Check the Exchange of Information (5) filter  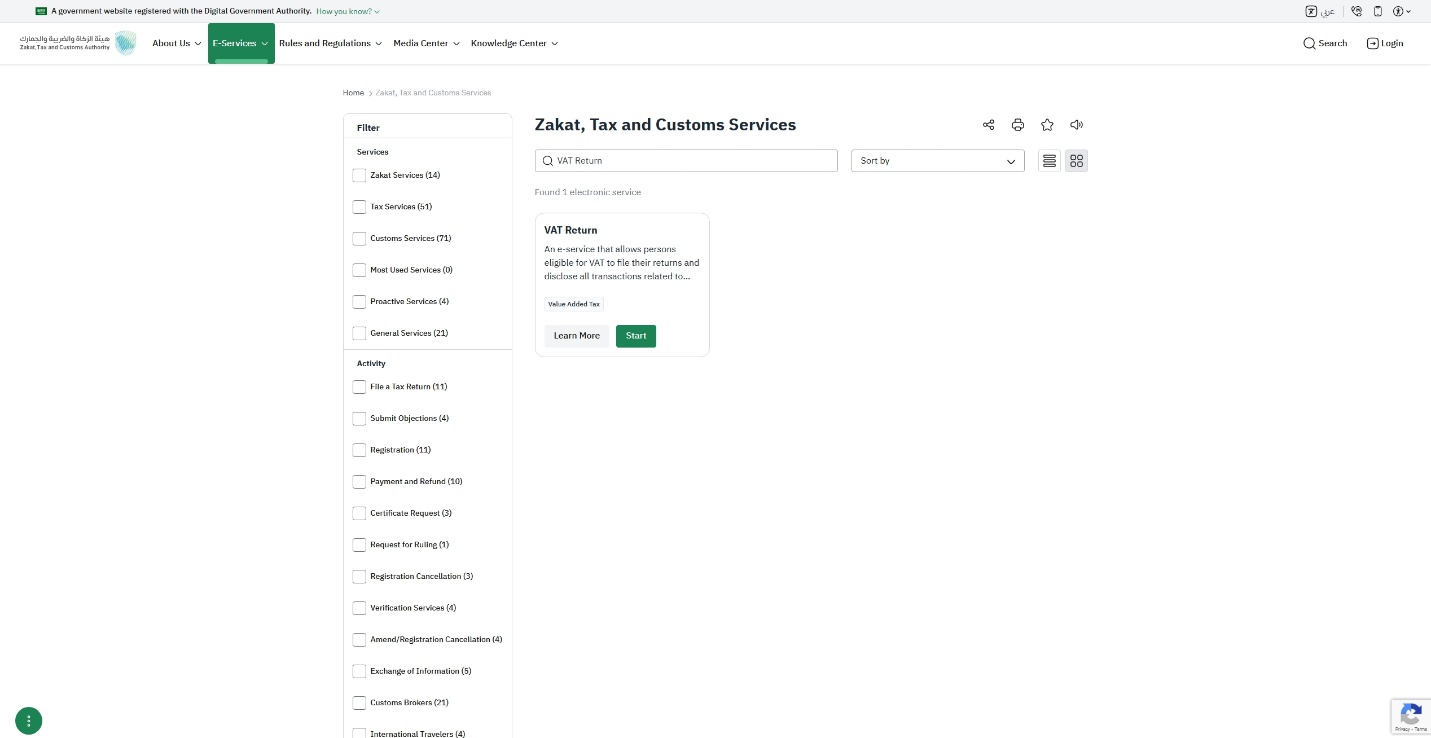(x=359, y=671)
